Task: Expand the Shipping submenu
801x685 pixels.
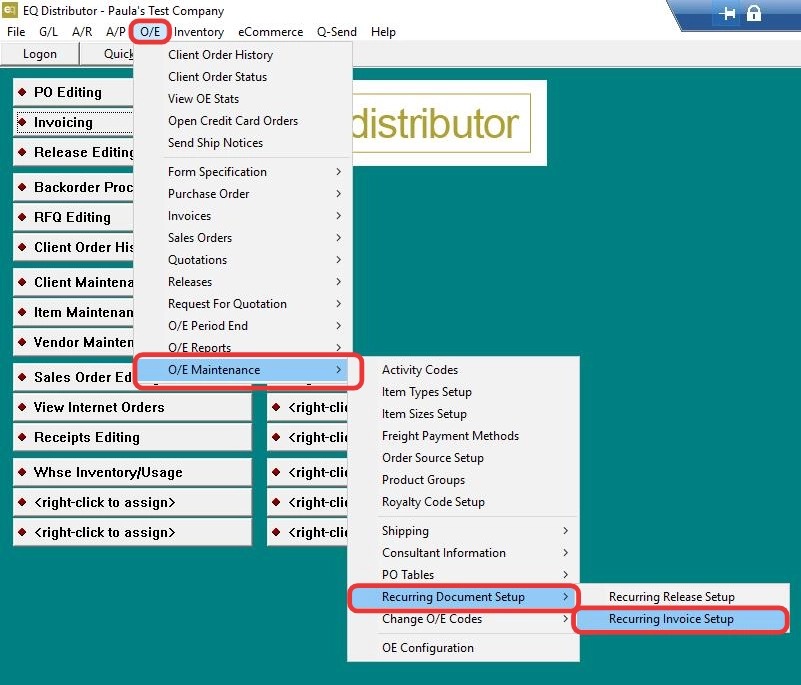Action: (x=463, y=530)
